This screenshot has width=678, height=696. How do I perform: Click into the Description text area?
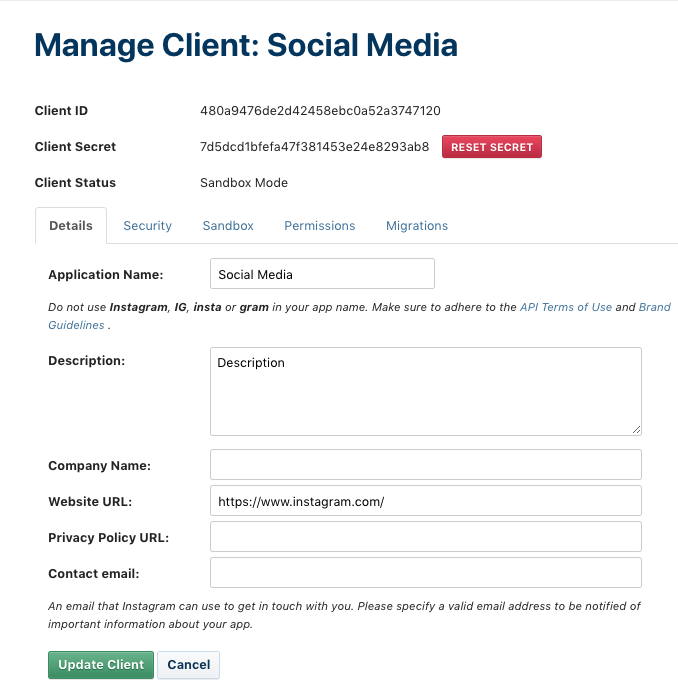click(x=425, y=390)
